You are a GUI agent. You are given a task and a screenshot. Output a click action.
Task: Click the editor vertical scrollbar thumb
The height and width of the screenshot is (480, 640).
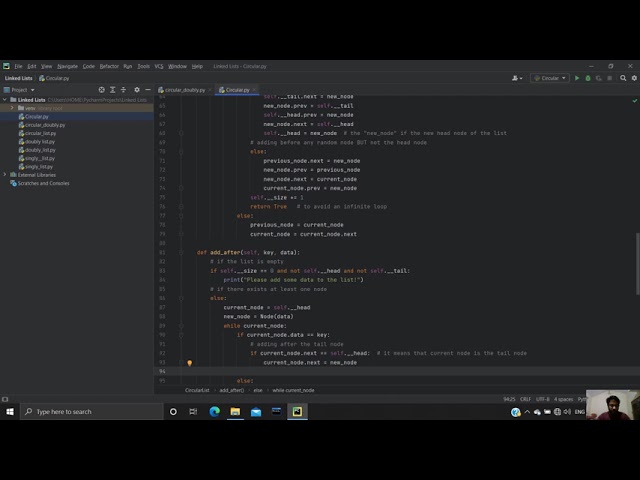(x=638, y=263)
